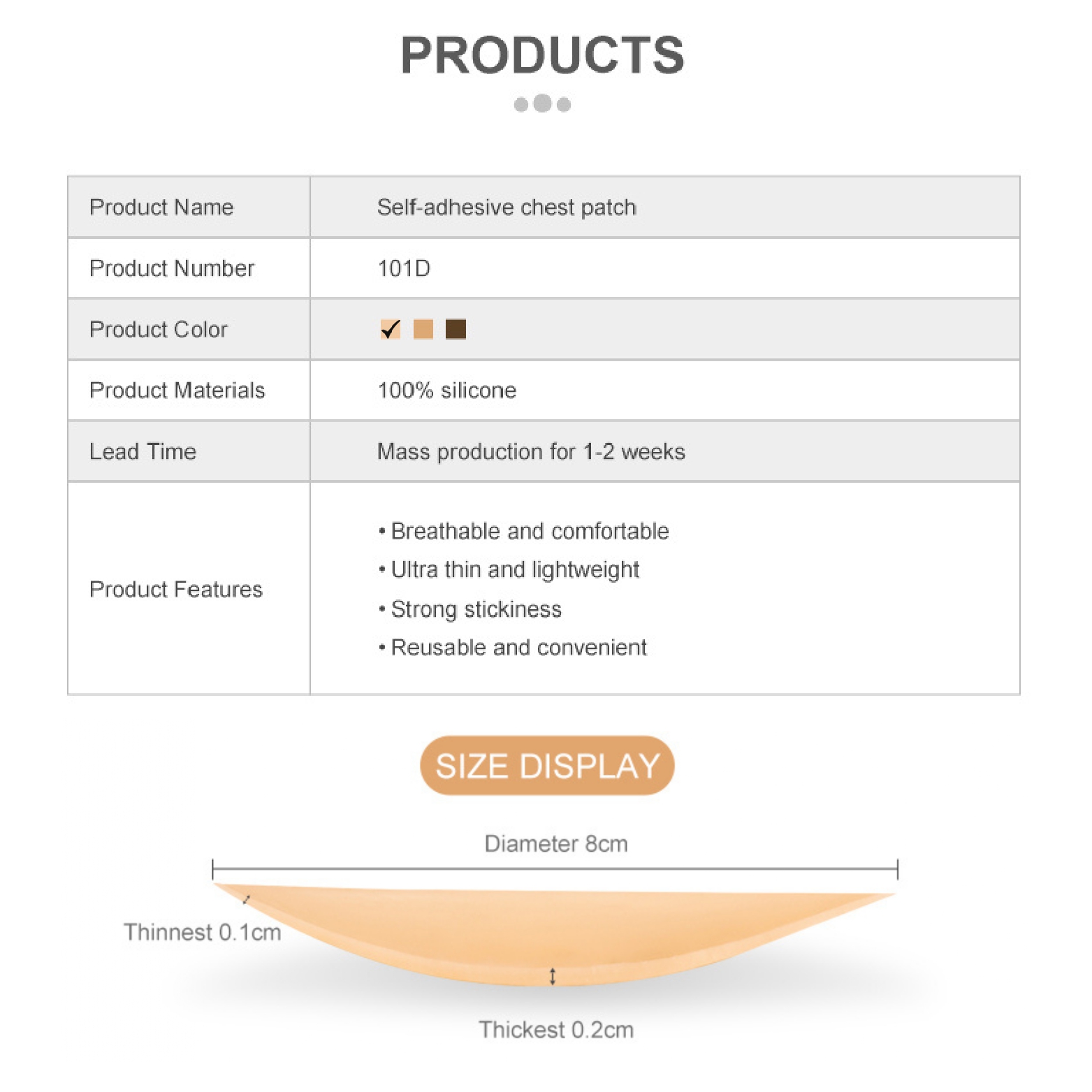Click the thickness double-arrow on the patch
1092x1092 pixels.
coord(553,976)
